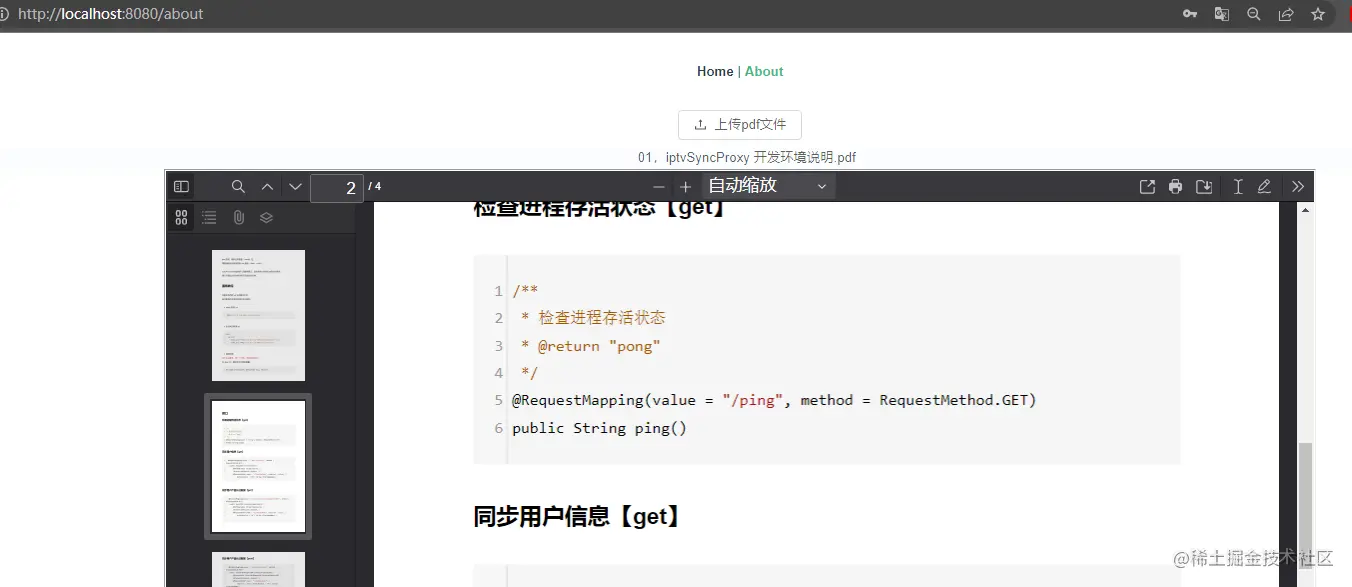1352x587 pixels.
Task: Open the Find in document search
Action: [238, 186]
